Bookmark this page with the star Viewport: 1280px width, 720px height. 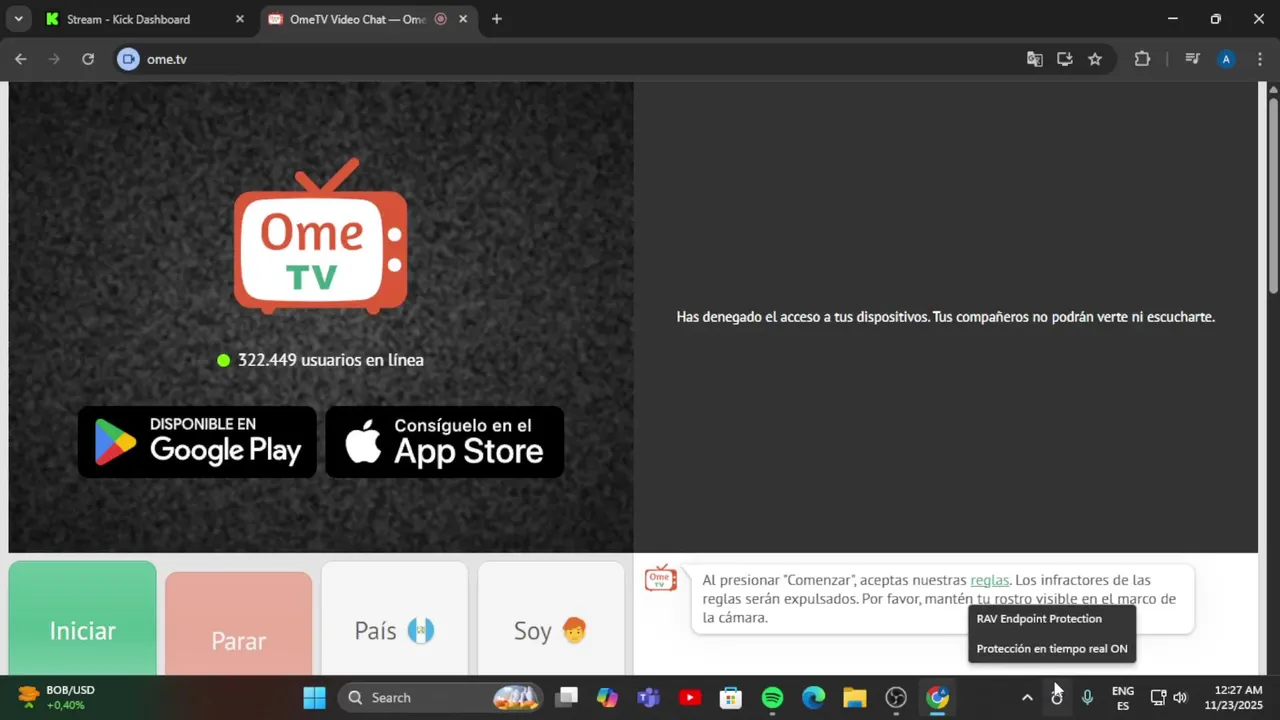tap(1095, 59)
